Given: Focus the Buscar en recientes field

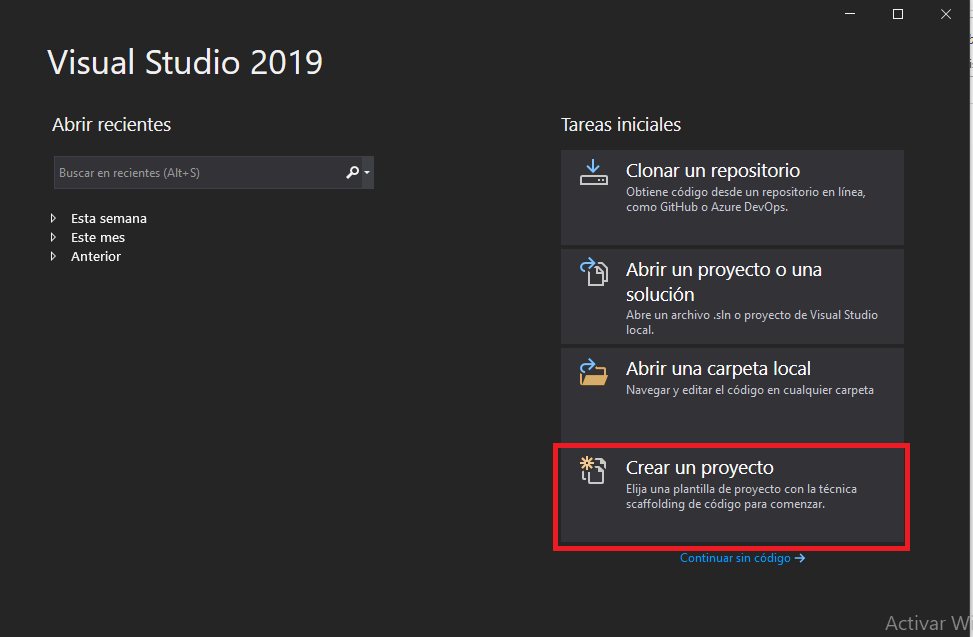Looking at the screenshot, I should pos(199,172).
